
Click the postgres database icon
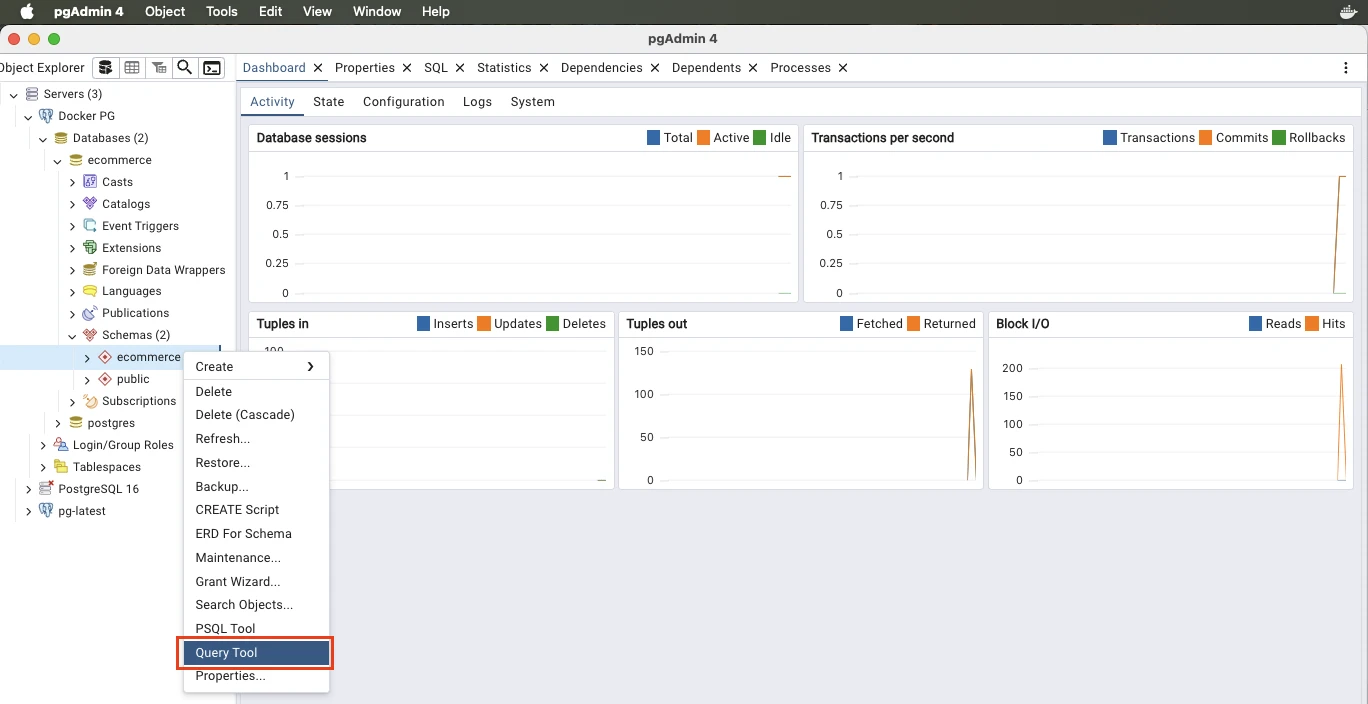point(76,423)
